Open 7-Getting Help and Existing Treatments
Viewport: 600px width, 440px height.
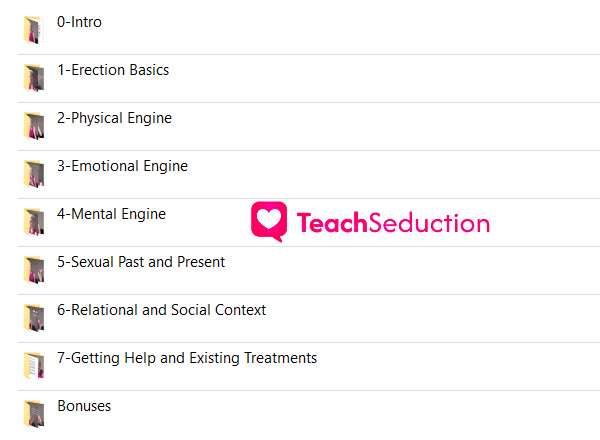[x=187, y=358]
